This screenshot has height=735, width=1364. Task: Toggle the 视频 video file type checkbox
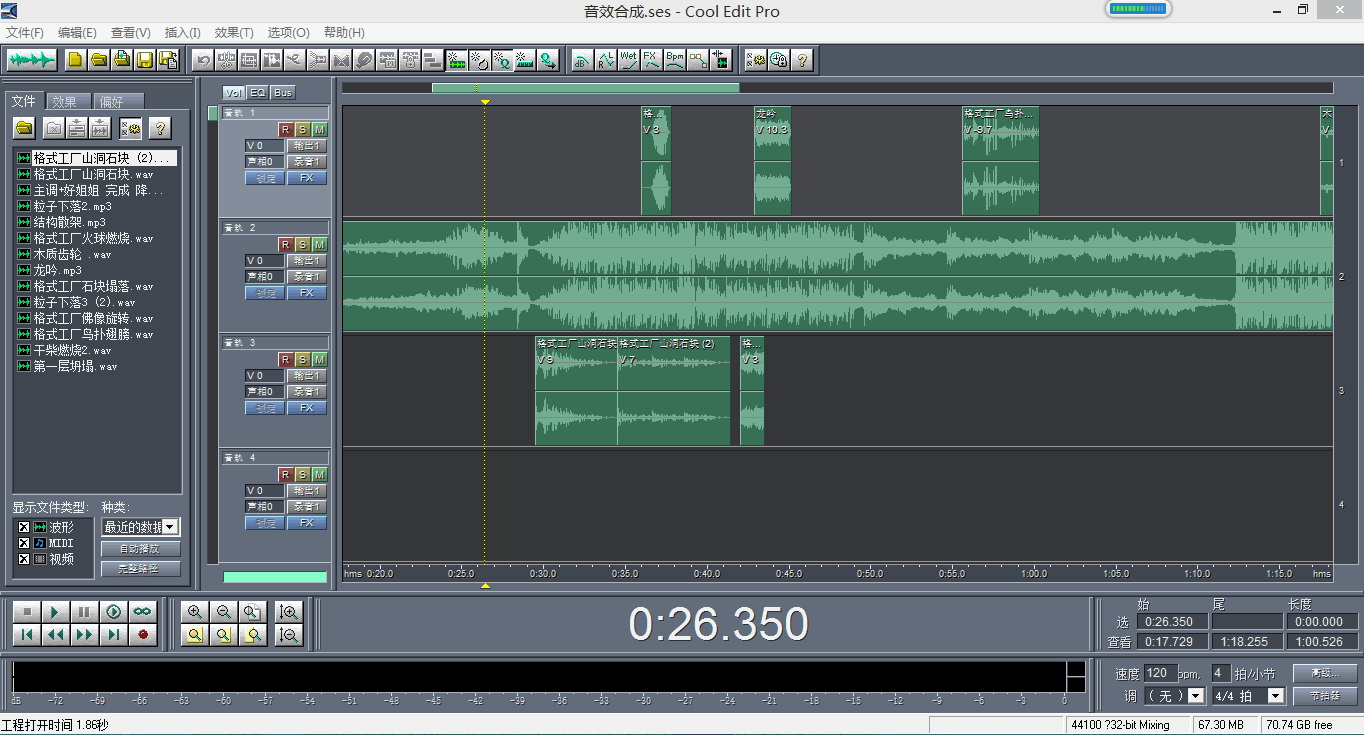pos(24,559)
